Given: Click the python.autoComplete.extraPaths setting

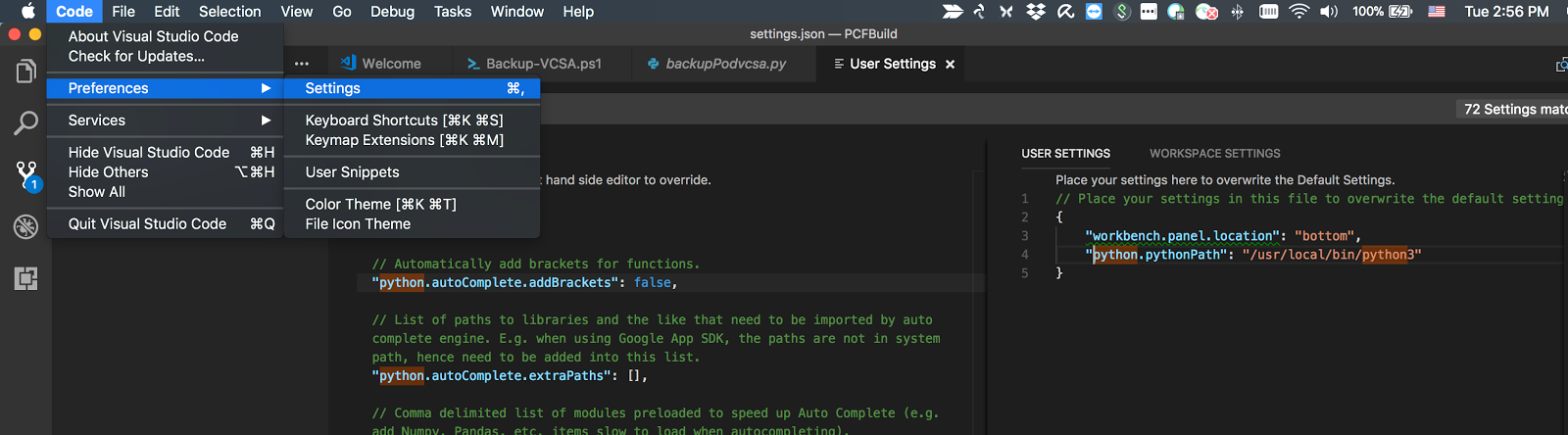Looking at the screenshot, I should (510, 375).
